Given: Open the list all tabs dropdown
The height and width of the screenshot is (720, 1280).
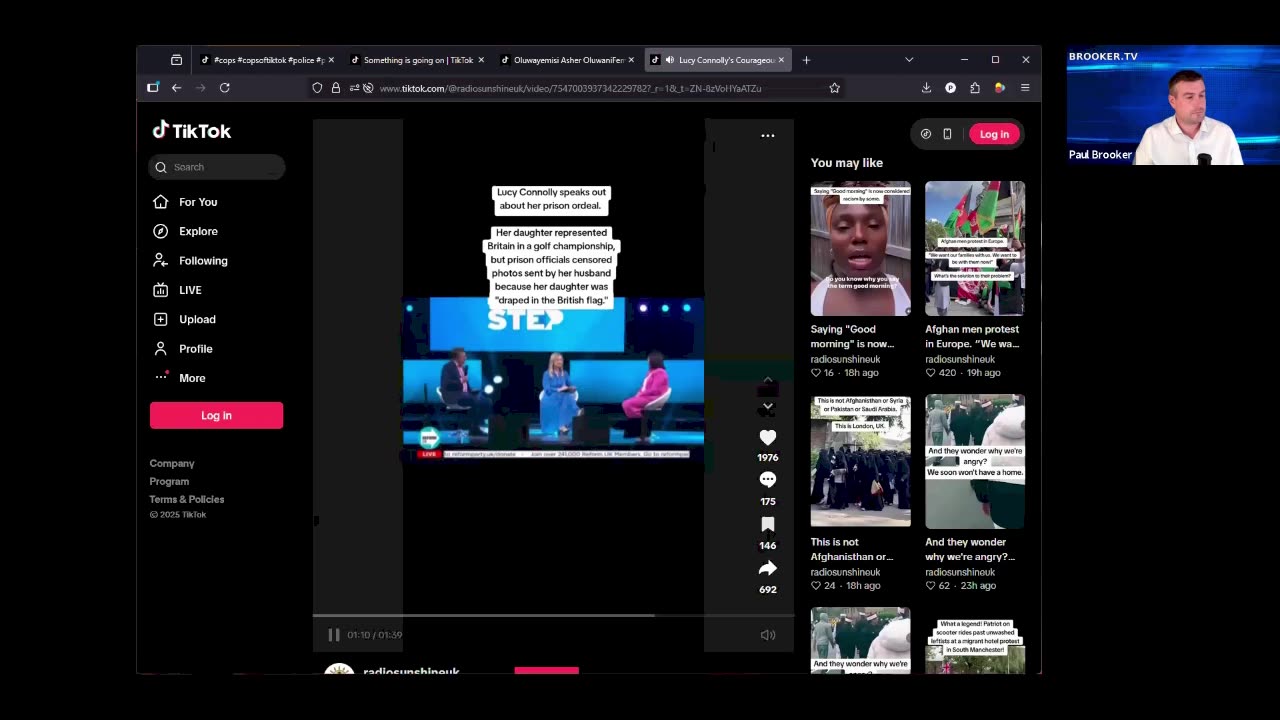Looking at the screenshot, I should click(909, 60).
